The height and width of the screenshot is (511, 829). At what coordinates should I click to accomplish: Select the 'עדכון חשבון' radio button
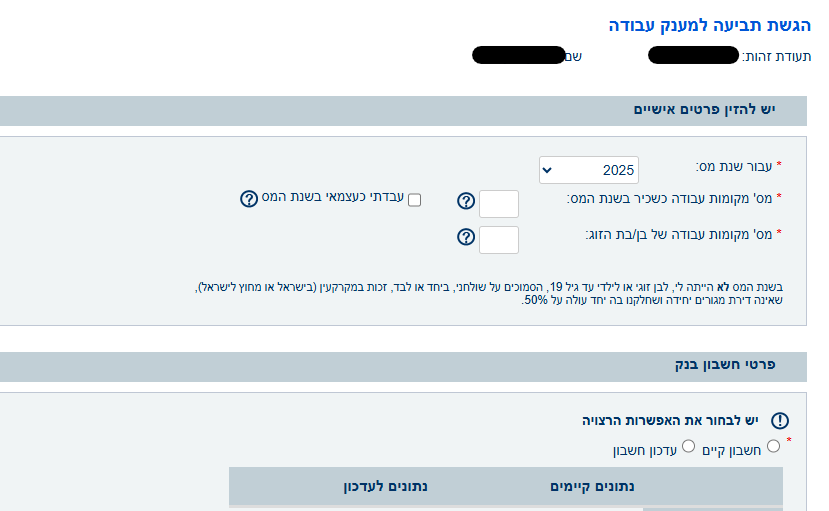pos(688,446)
